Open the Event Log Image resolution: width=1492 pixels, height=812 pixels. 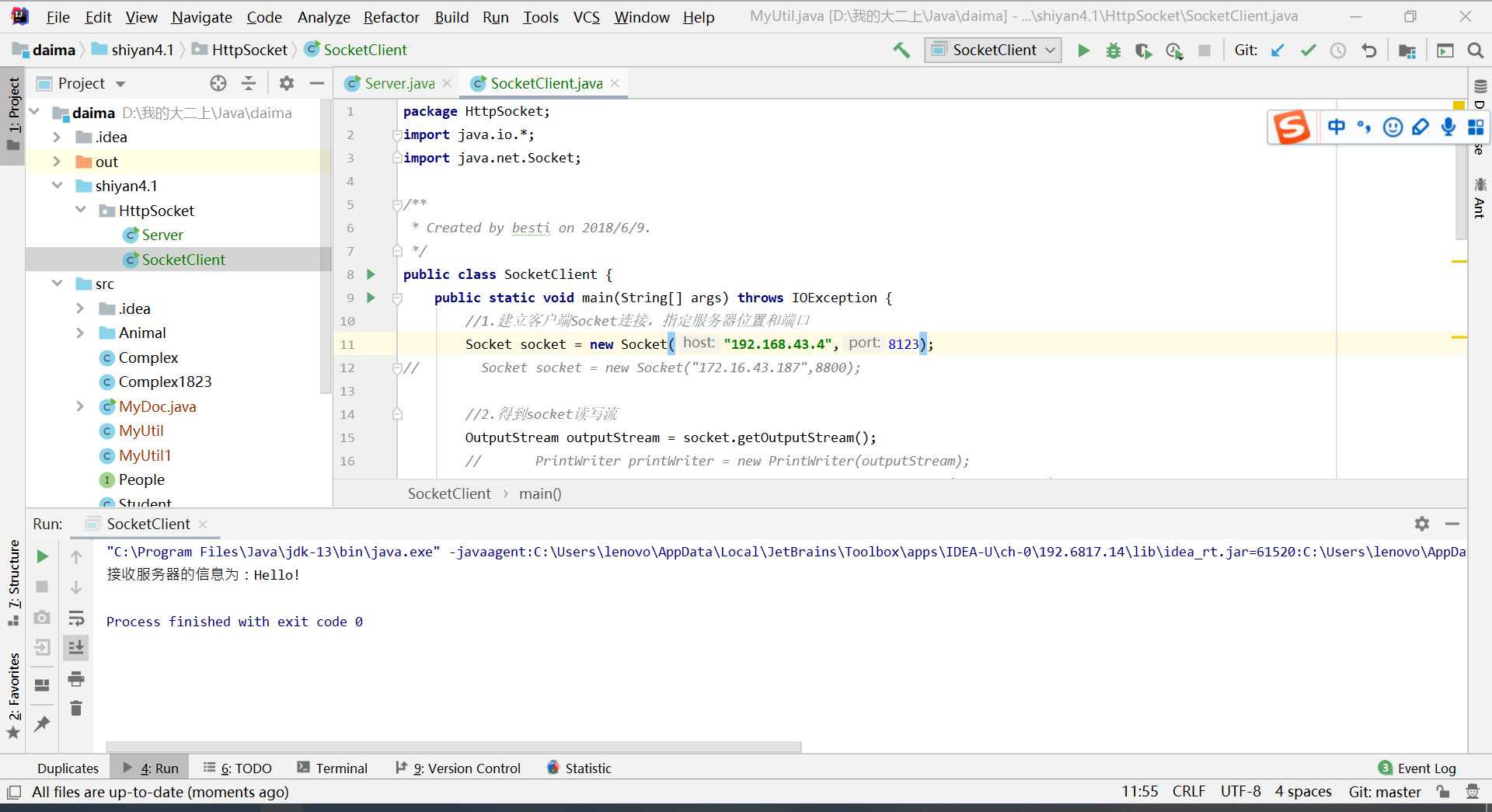1417,768
